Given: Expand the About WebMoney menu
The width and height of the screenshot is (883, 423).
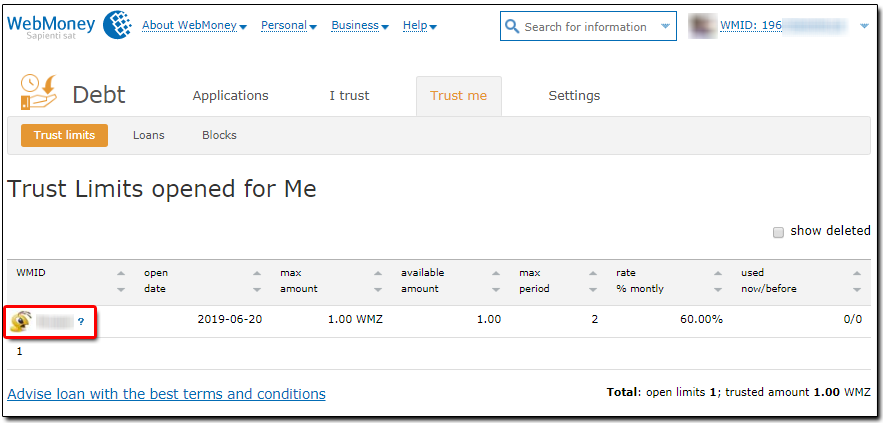Looking at the screenshot, I should [194, 25].
